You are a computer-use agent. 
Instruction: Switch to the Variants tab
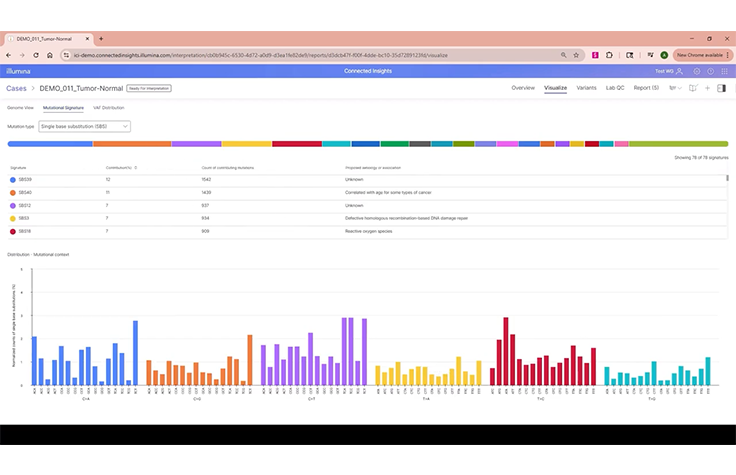click(x=586, y=88)
